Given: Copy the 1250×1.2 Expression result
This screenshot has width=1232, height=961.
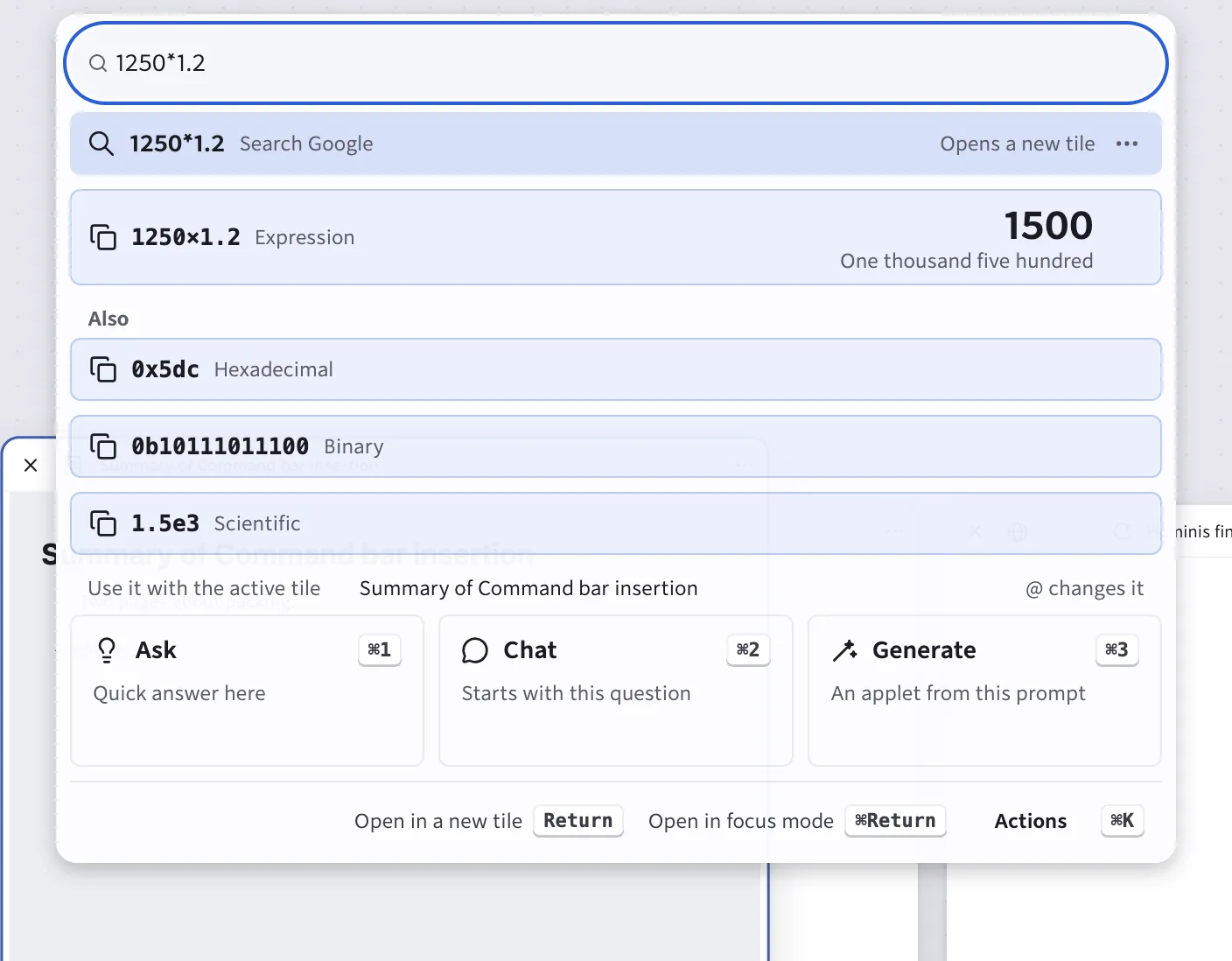Looking at the screenshot, I should click(x=103, y=237).
